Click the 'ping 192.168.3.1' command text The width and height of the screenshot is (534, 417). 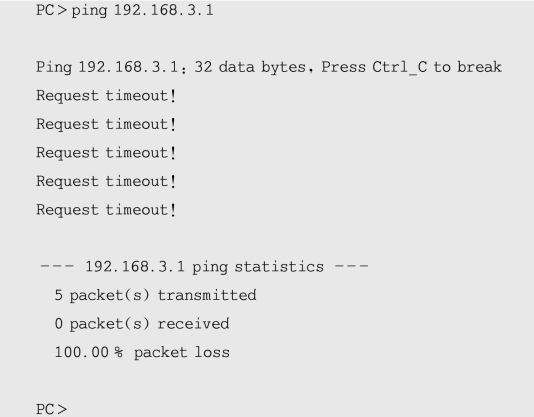142,10
